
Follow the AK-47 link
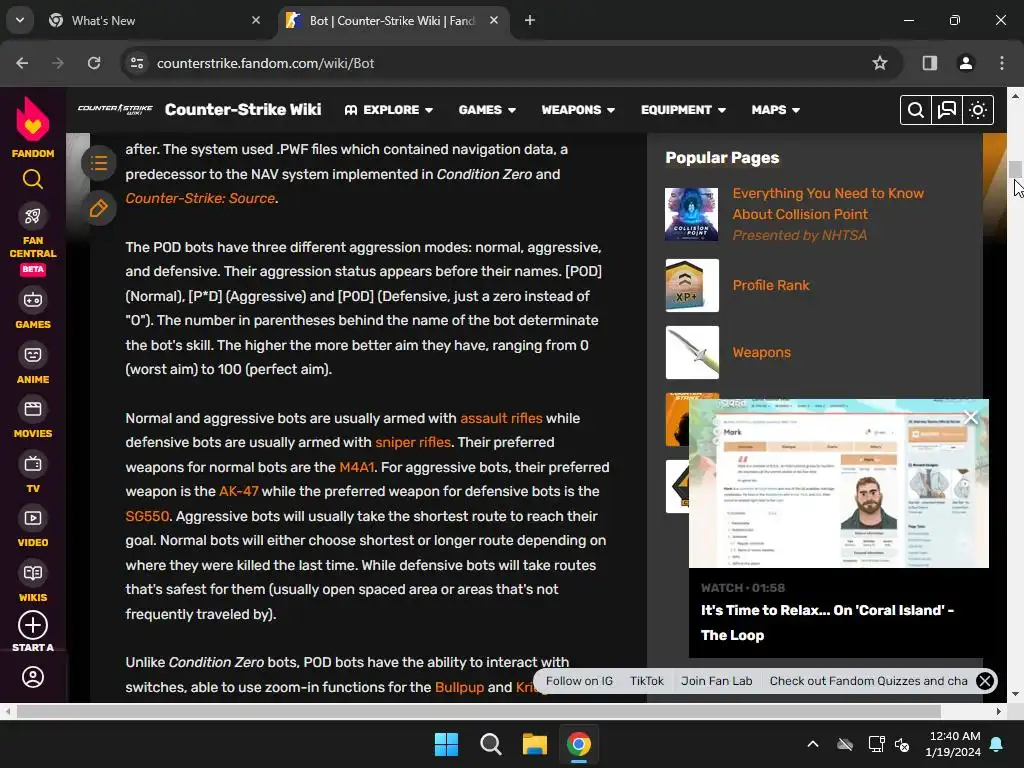[x=238, y=491]
